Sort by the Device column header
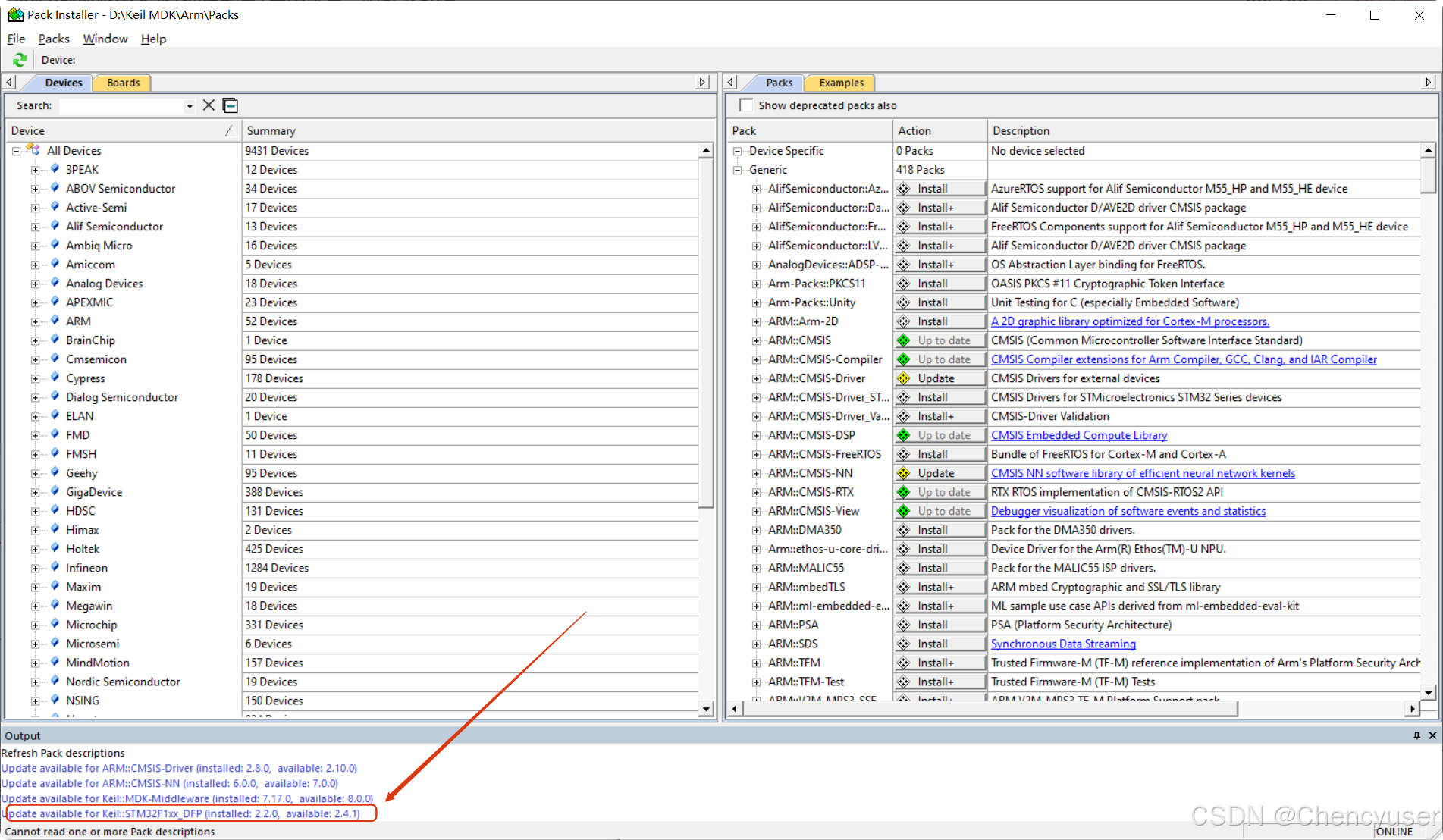The width and height of the screenshot is (1443, 840). tap(122, 130)
